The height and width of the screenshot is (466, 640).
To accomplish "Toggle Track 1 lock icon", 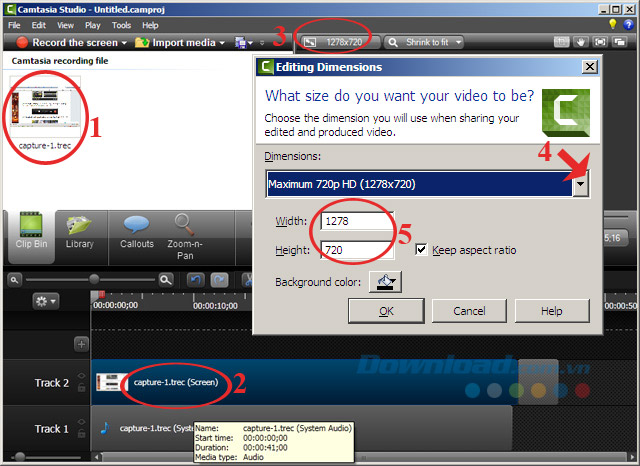I will (x=81, y=433).
